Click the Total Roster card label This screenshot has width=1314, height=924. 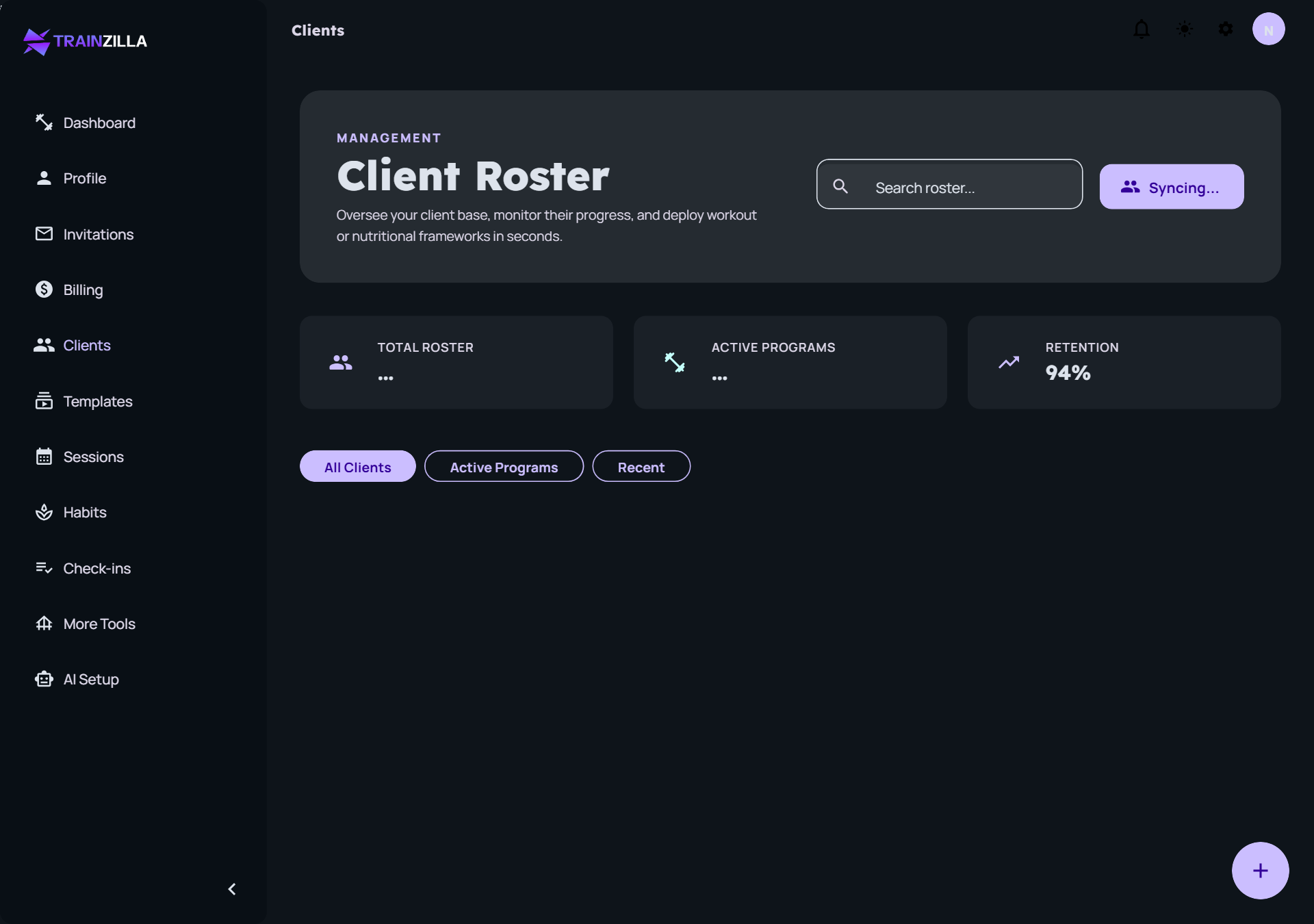[425, 347]
